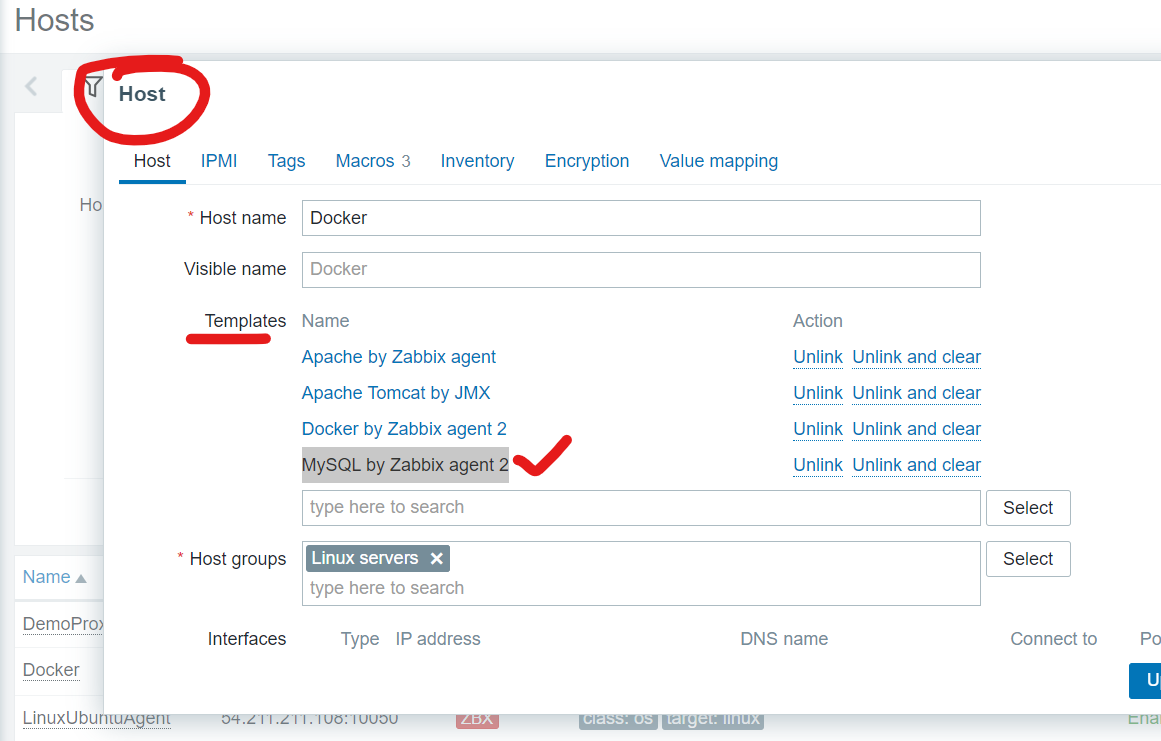
Task: Switch to the Encryption tab
Action: click(x=586, y=161)
